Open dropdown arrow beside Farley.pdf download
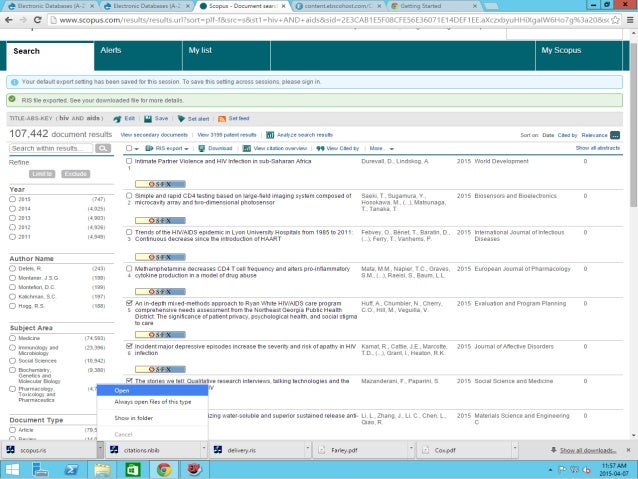The image size is (638, 479). coord(411,450)
